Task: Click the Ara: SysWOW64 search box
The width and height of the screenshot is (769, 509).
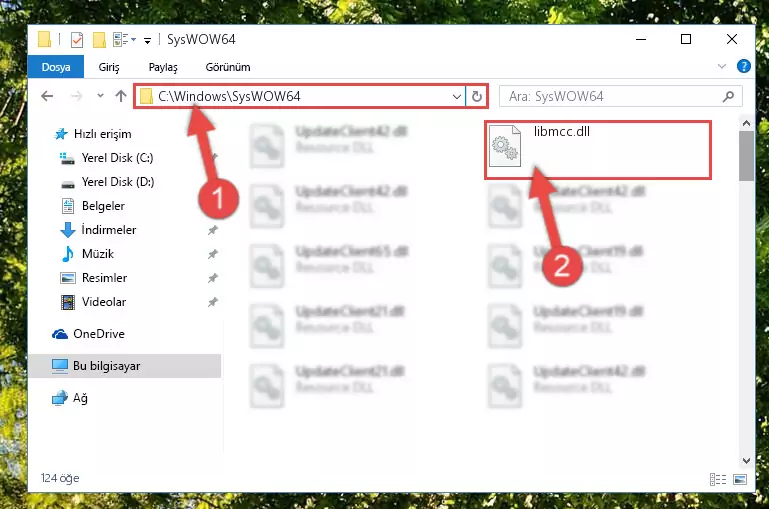Action: pyautogui.click(x=620, y=96)
